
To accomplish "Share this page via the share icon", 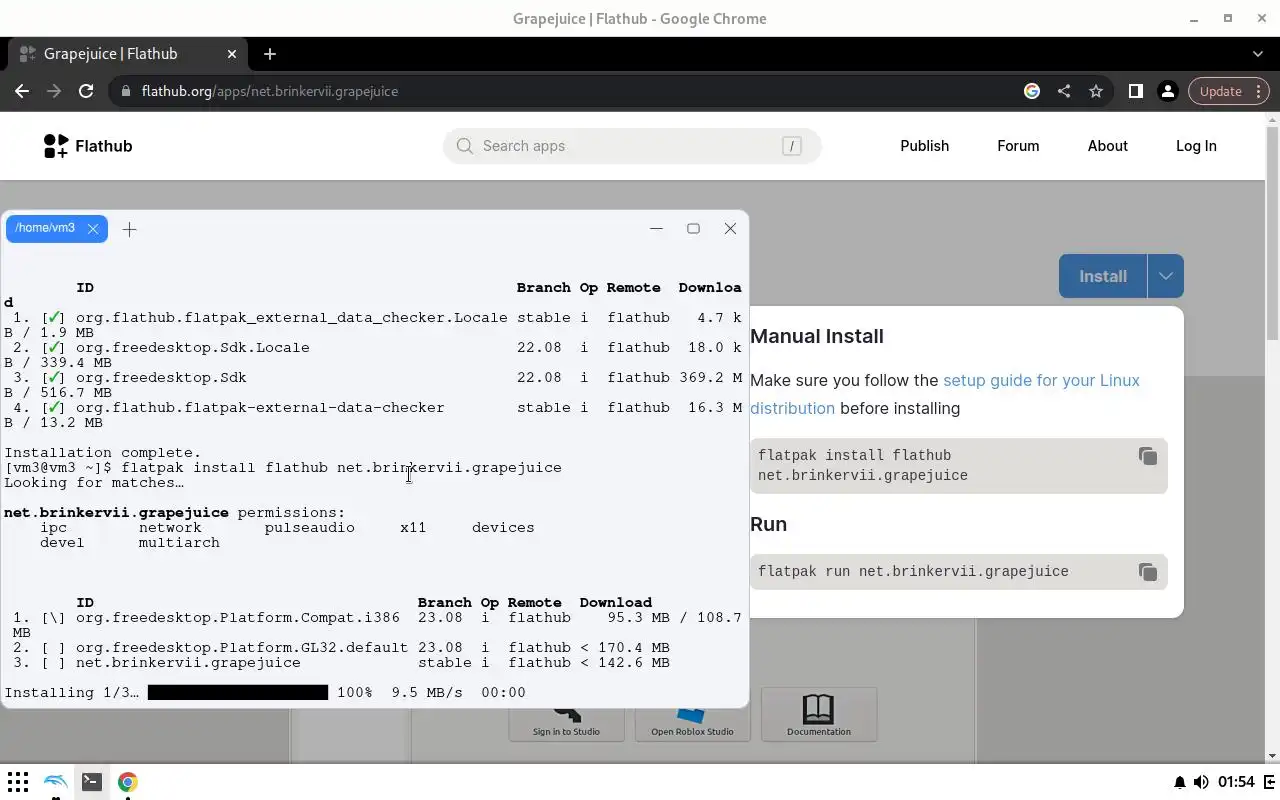I will point(1064,91).
